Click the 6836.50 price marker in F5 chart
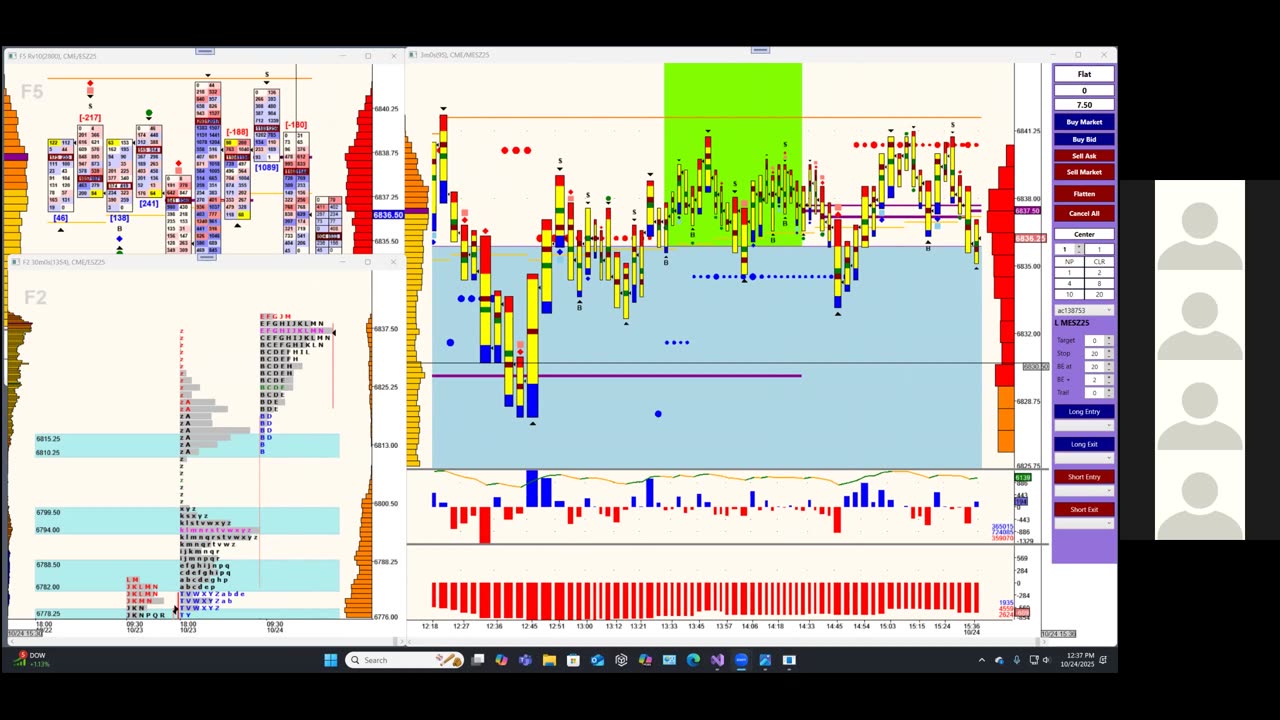The image size is (1280, 720). [388, 215]
